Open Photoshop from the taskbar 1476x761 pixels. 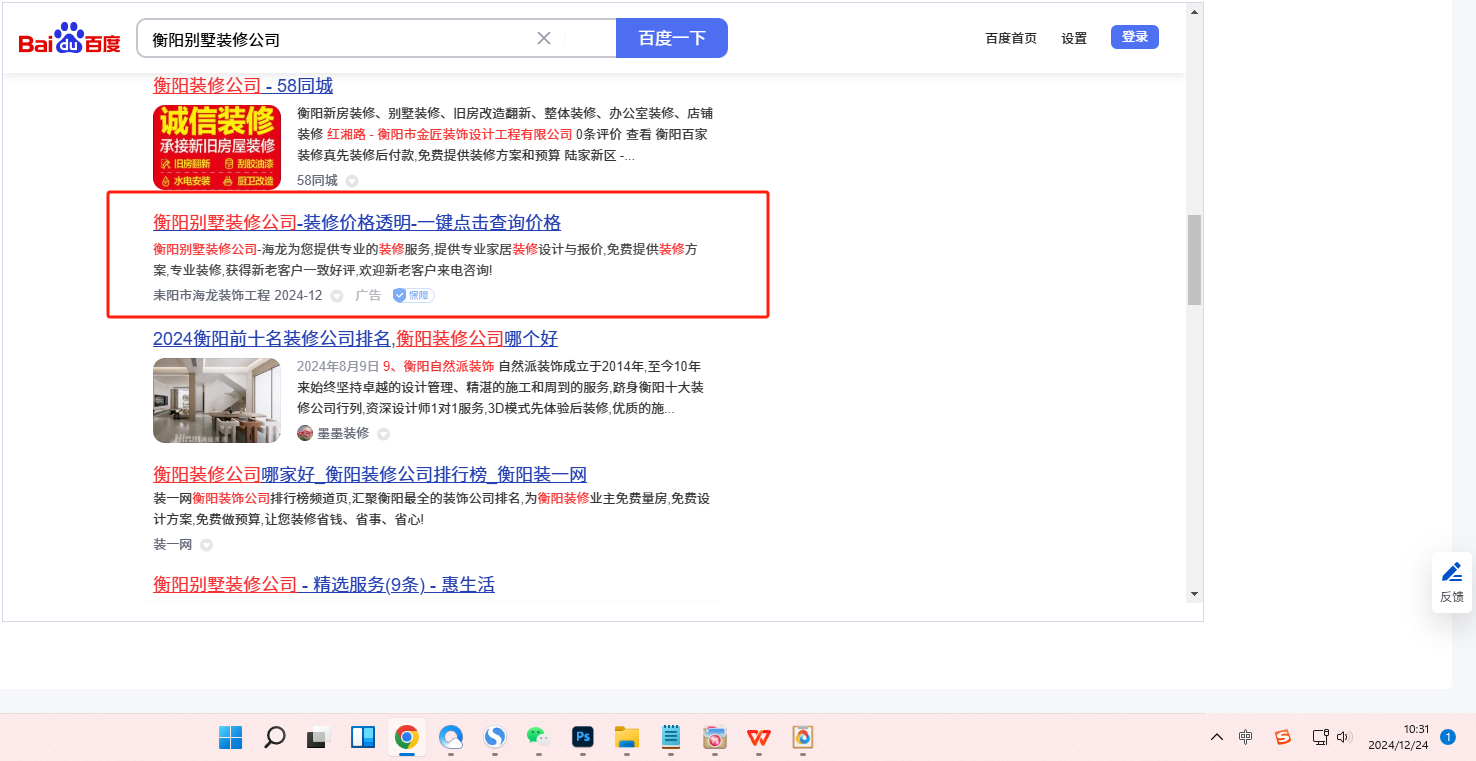582,738
